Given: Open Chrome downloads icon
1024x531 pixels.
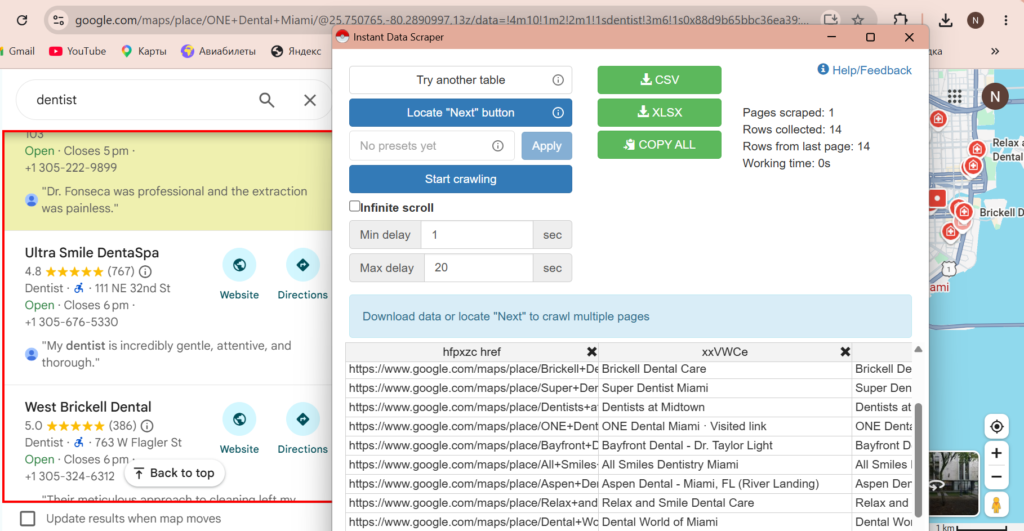Looking at the screenshot, I should pyautogui.click(x=945, y=20).
